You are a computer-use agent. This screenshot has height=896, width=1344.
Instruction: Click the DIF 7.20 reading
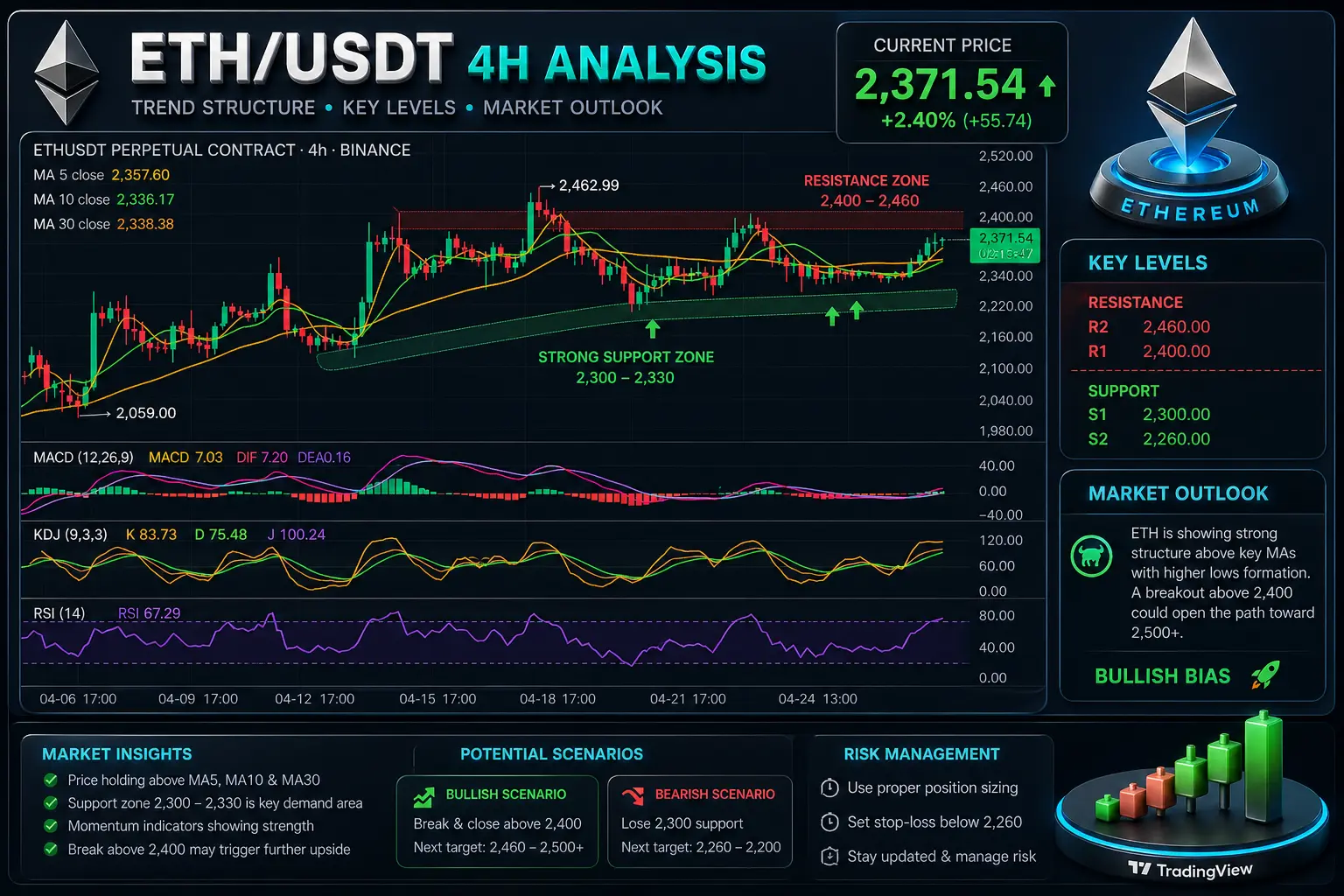[262, 458]
